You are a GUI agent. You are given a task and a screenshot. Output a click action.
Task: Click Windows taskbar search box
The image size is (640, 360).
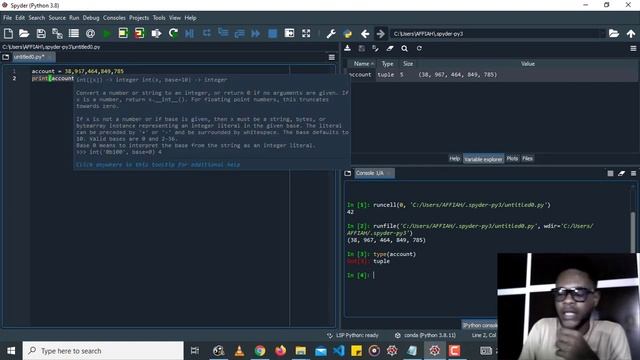pos(103,351)
